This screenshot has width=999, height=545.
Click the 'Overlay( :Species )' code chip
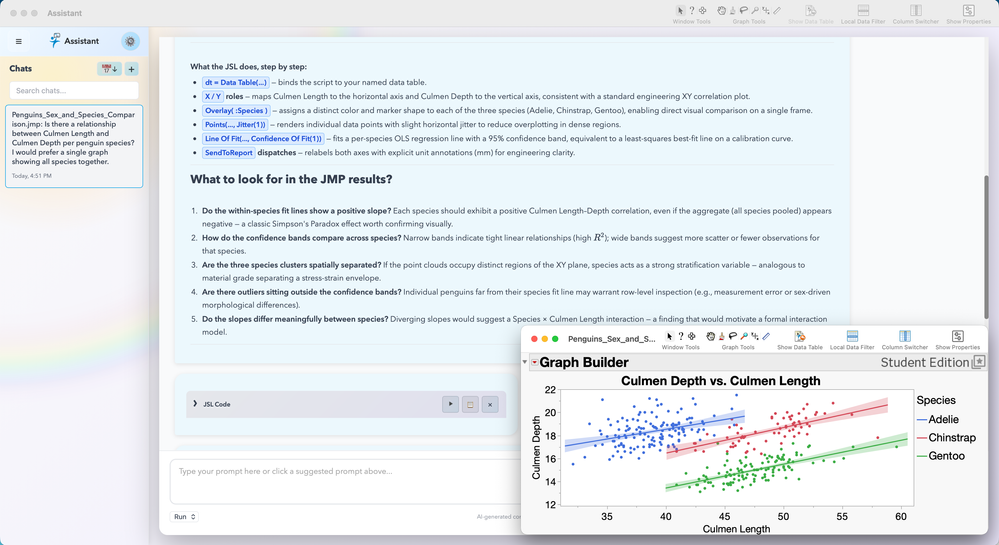236,110
